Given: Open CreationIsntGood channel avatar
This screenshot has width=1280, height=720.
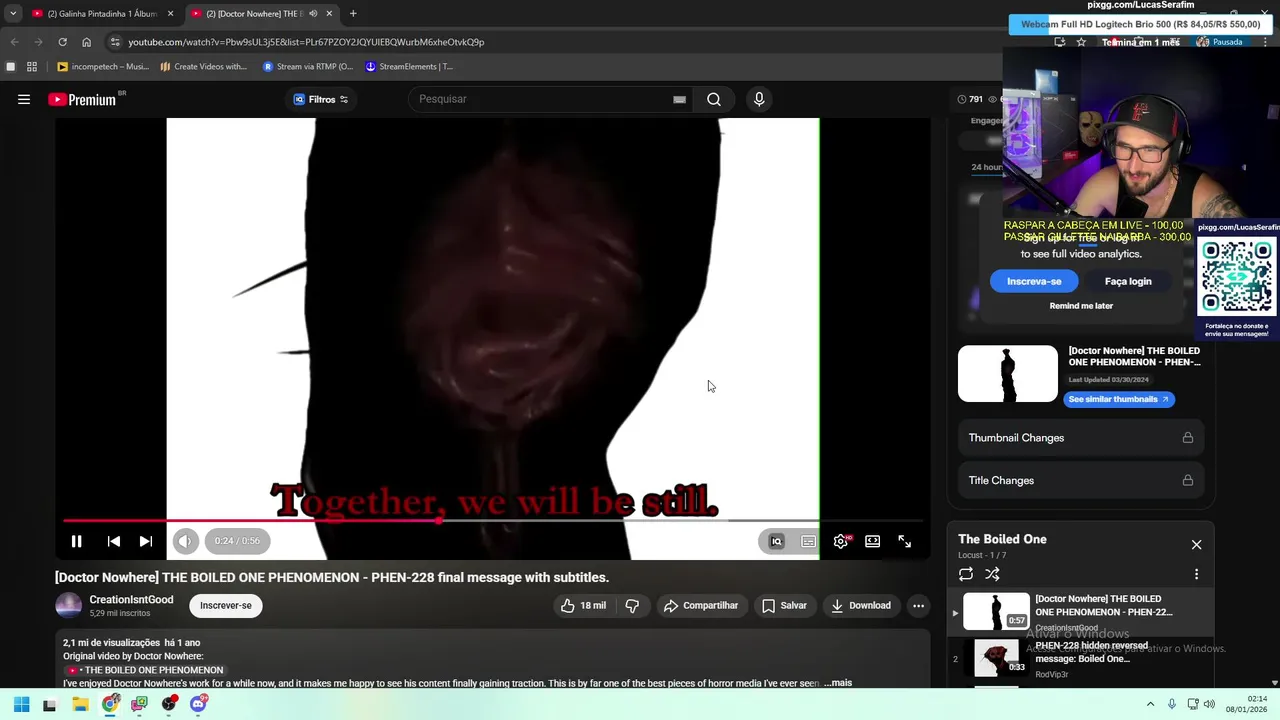Looking at the screenshot, I should pos(68,605).
